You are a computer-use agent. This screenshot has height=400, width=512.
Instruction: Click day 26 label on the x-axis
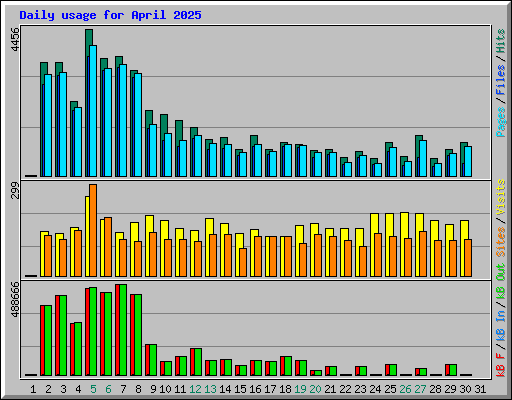(405, 389)
